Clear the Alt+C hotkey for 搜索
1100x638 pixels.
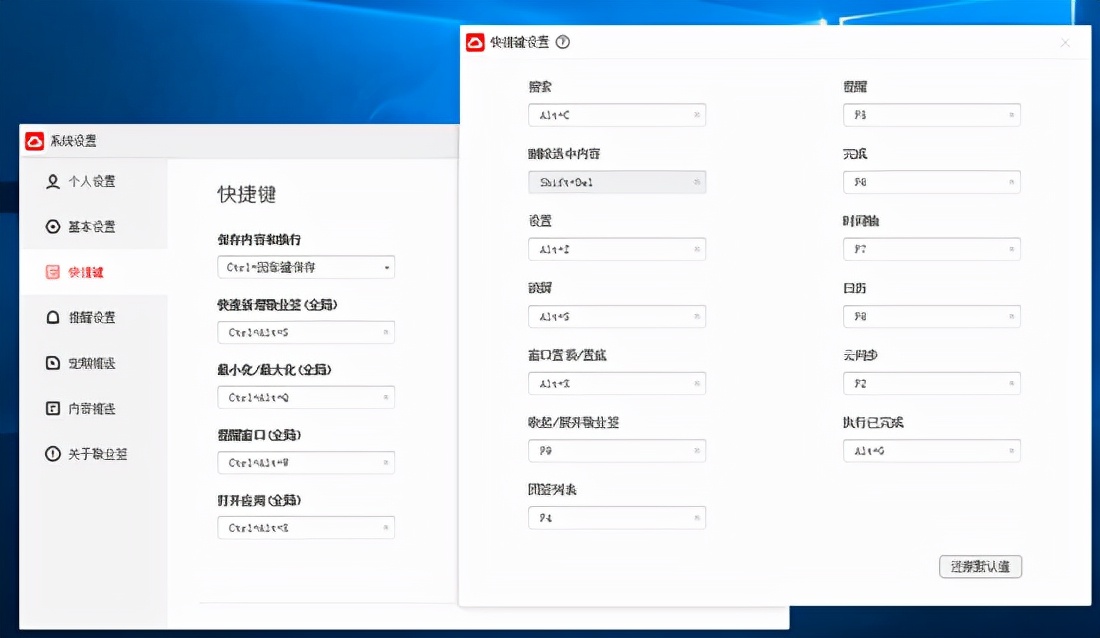[695, 115]
